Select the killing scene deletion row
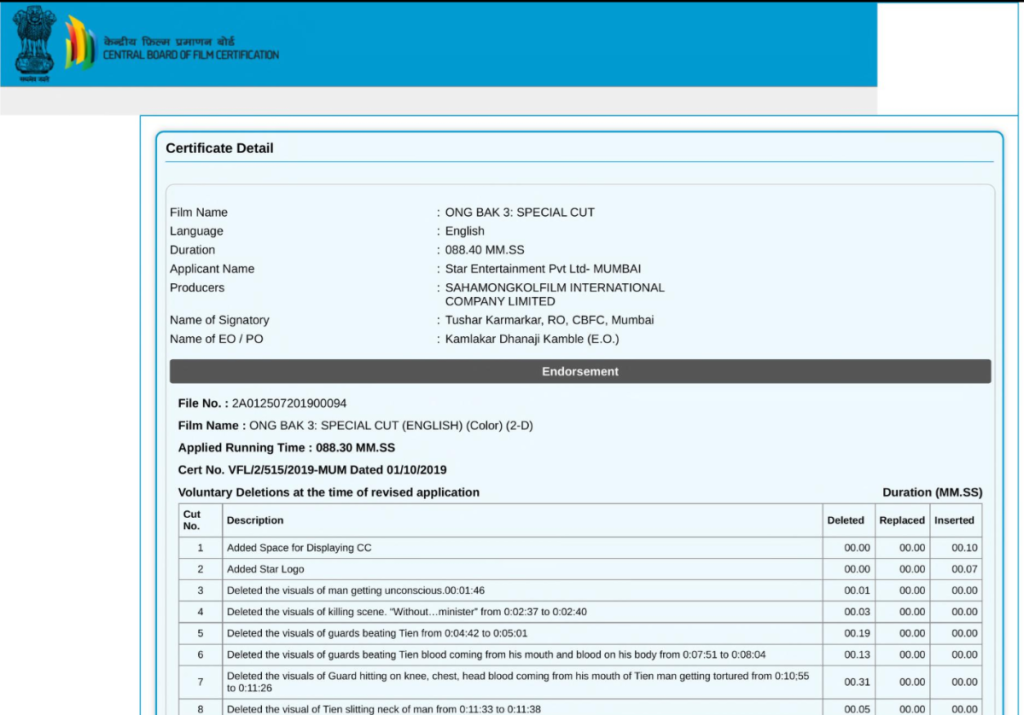Viewport: 1024px width, 715px height. [x=580, y=612]
